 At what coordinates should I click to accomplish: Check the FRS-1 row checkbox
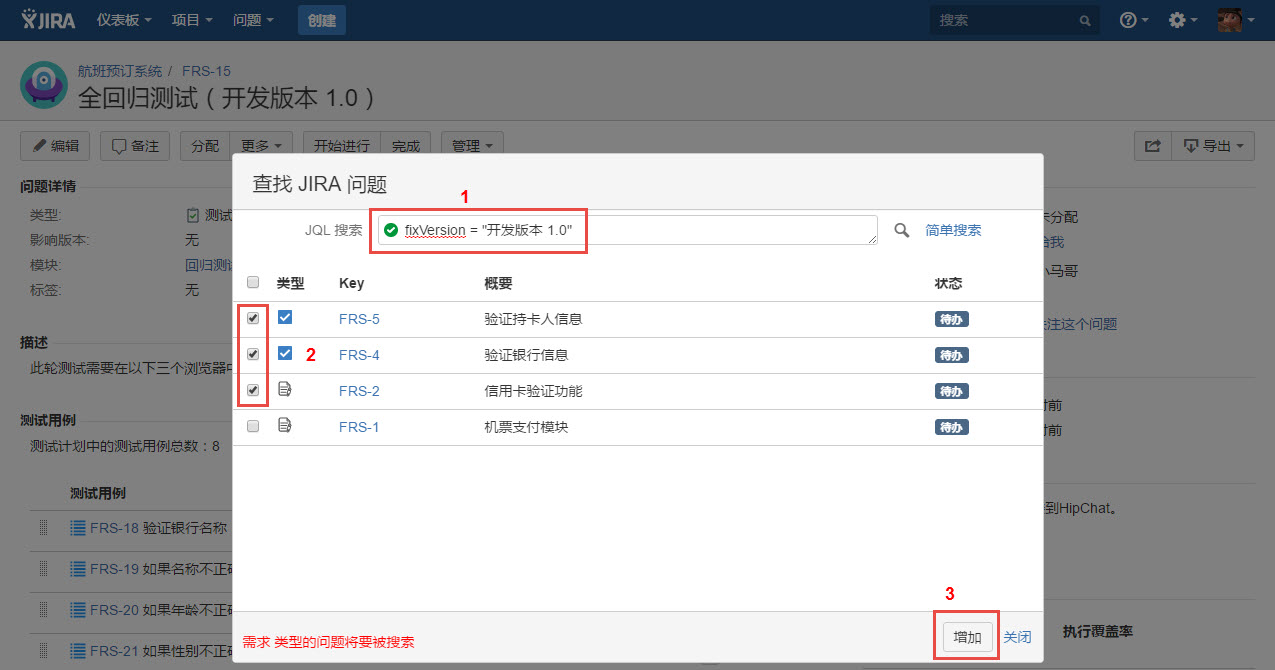pos(253,427)
